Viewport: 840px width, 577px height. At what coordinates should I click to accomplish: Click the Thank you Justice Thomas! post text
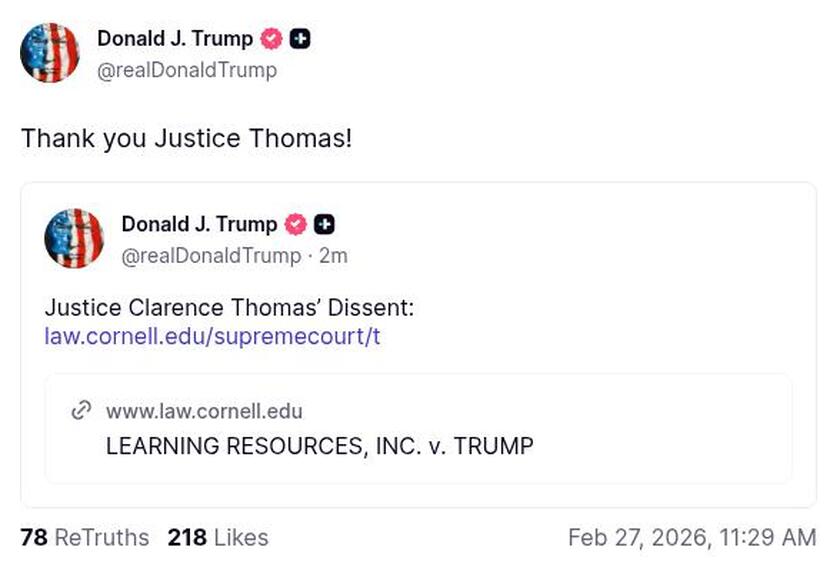coord(185,138)
